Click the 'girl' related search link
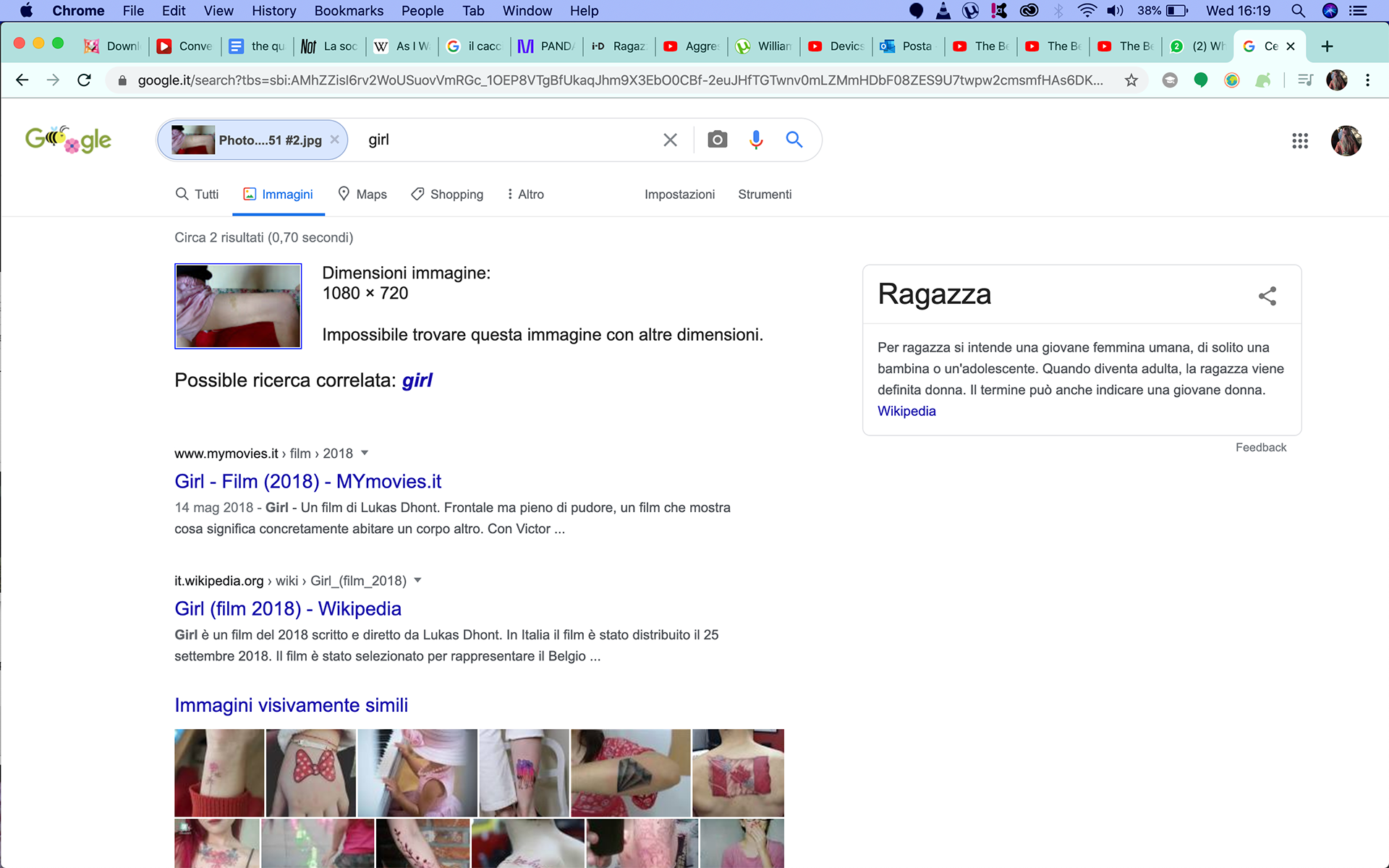Viewport: 1389px width, 868px height. (x=417, y=380)
